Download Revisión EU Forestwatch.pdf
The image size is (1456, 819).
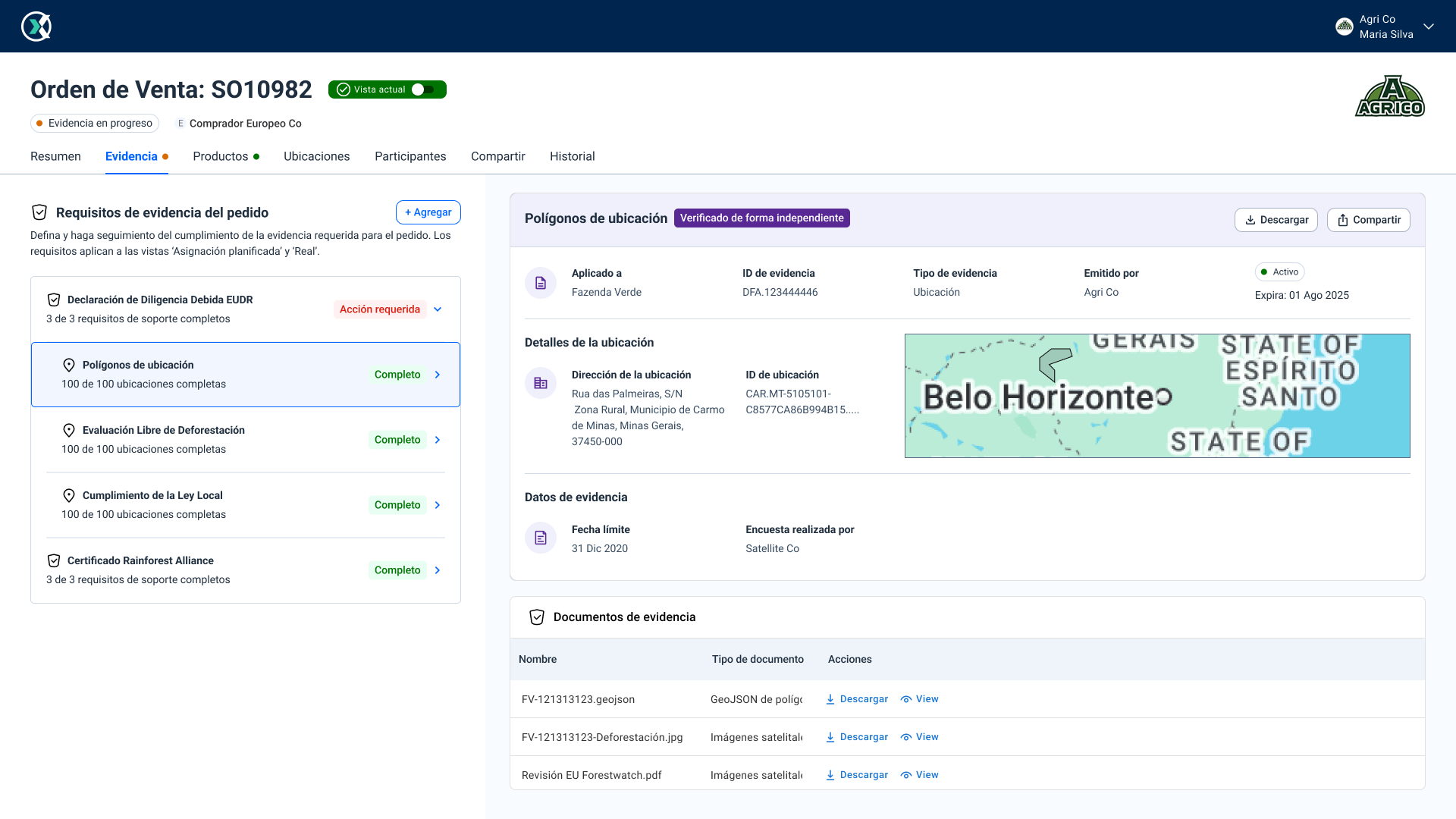(857, 775)
